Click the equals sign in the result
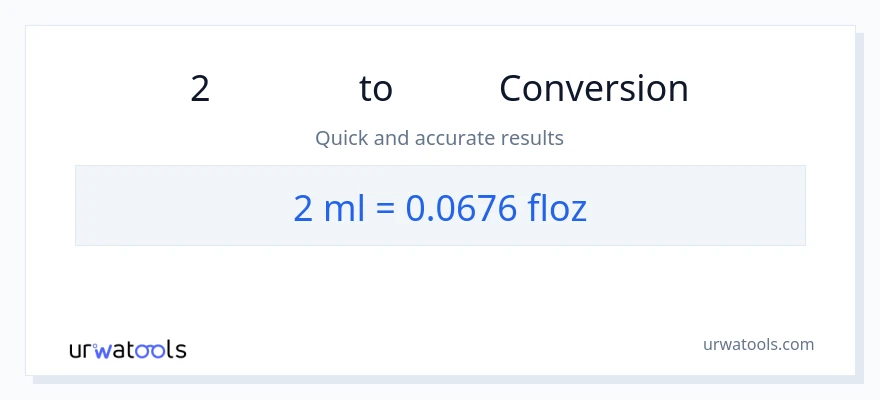This screenshot has height=400, width=880. coord(388,207)
